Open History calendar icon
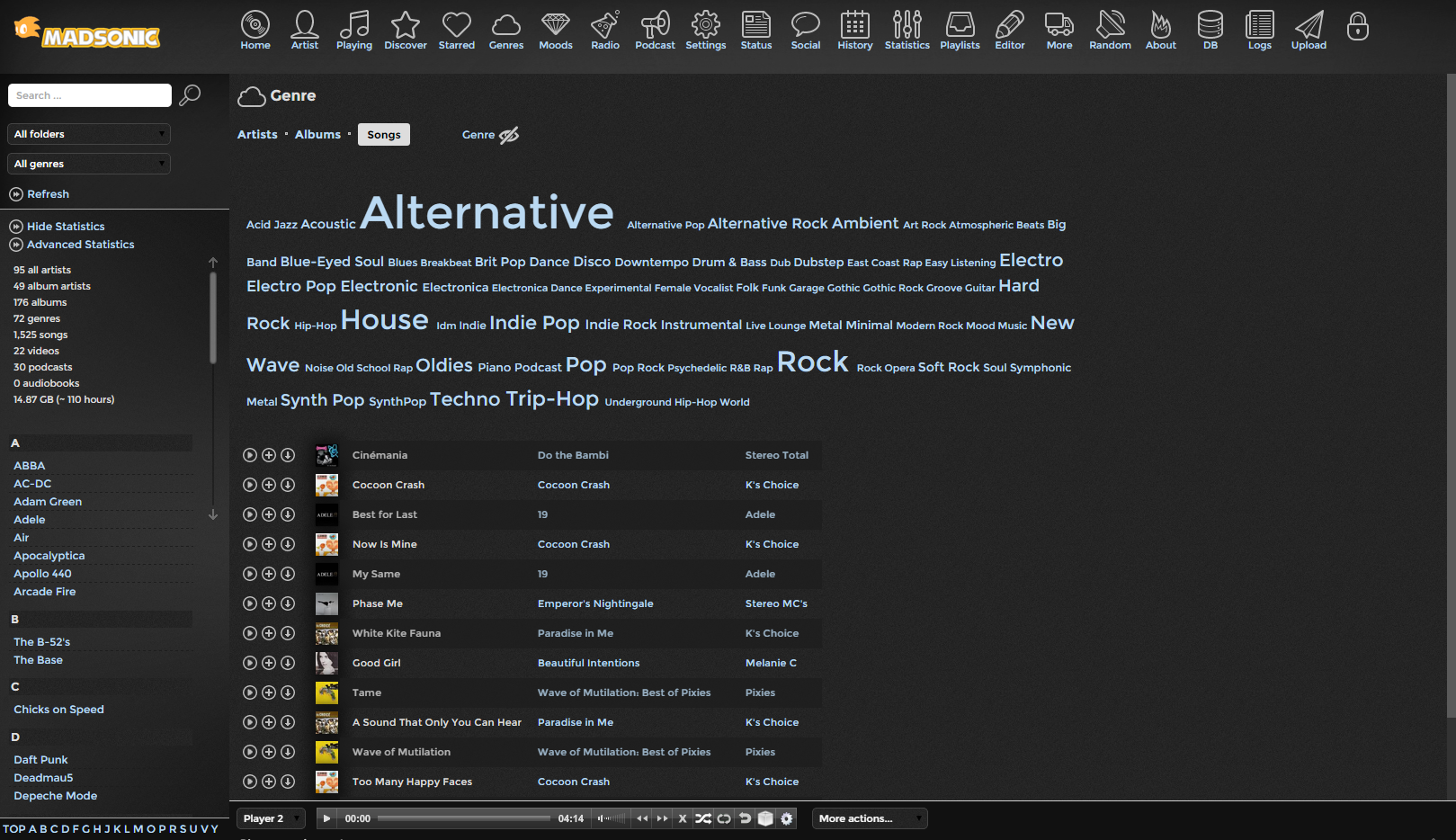The image size is (1456, 840). pyautogui.click(x=855, y=31)
